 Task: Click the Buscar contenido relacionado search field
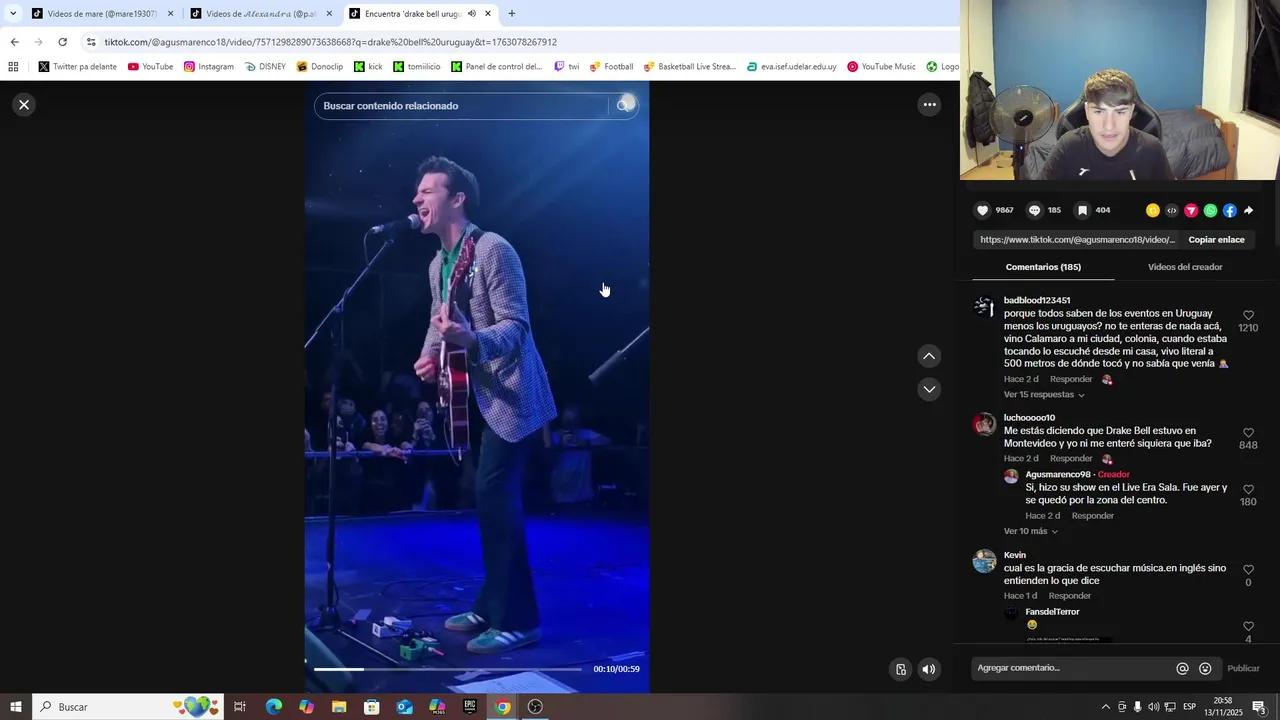[461, 106]
